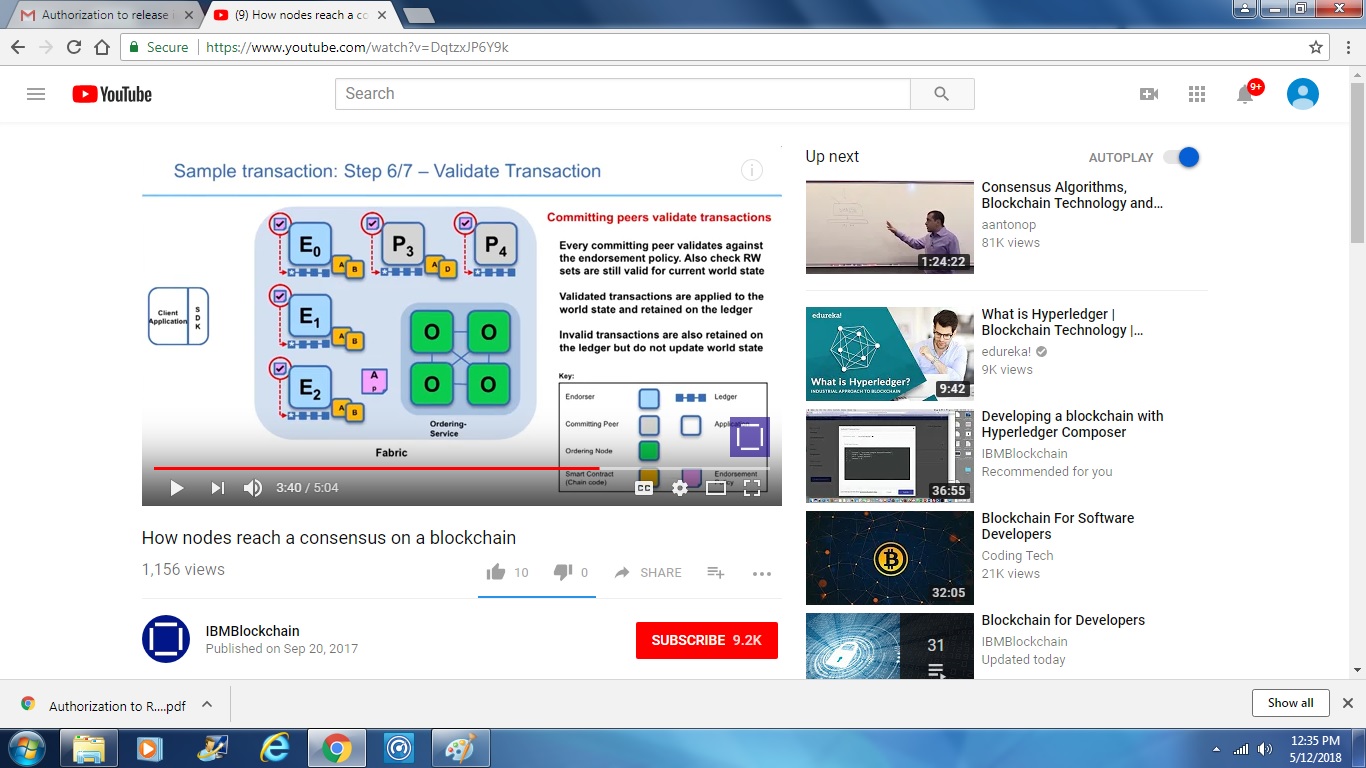This screenshot has width=1366, height=768.
Task: Click the video title text
Action: 329,538
